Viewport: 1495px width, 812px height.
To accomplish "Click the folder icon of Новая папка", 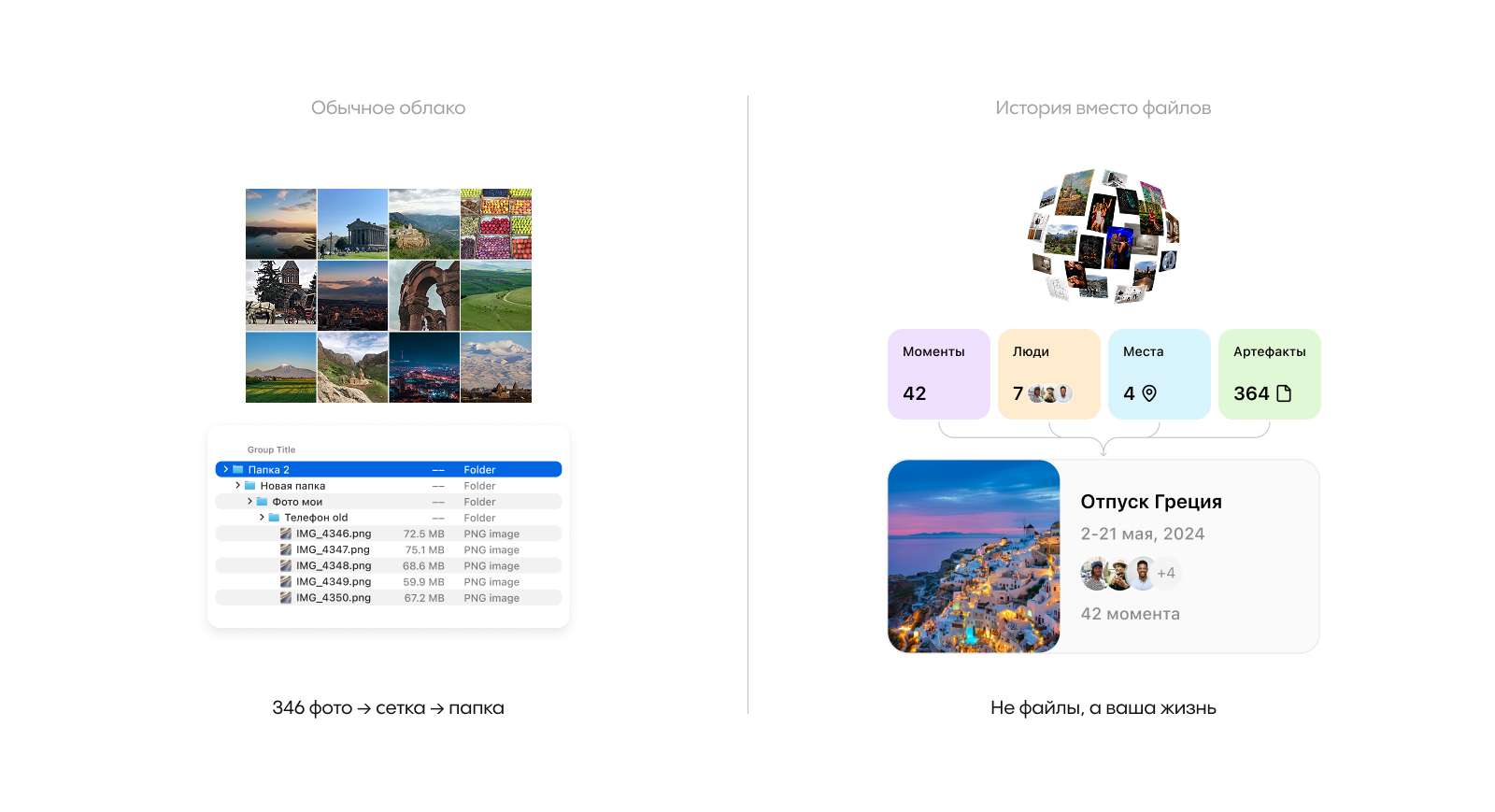I will 250,485.
